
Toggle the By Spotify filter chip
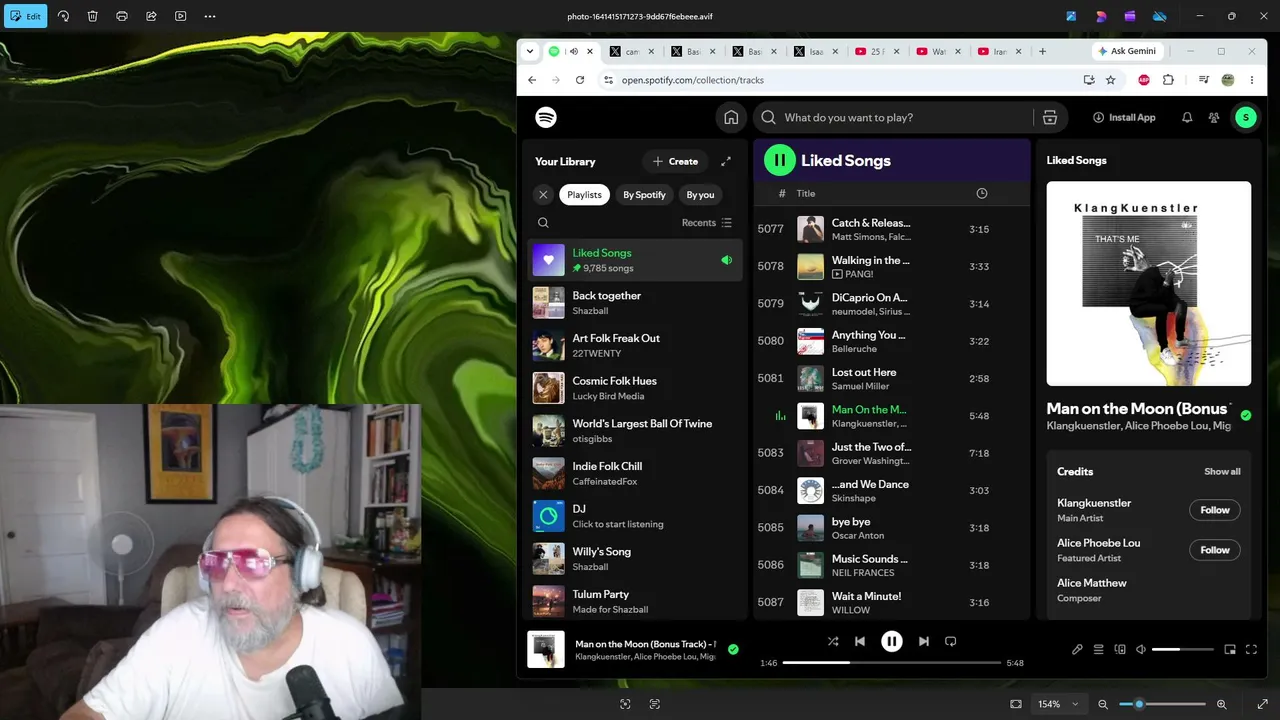(644, 195)
